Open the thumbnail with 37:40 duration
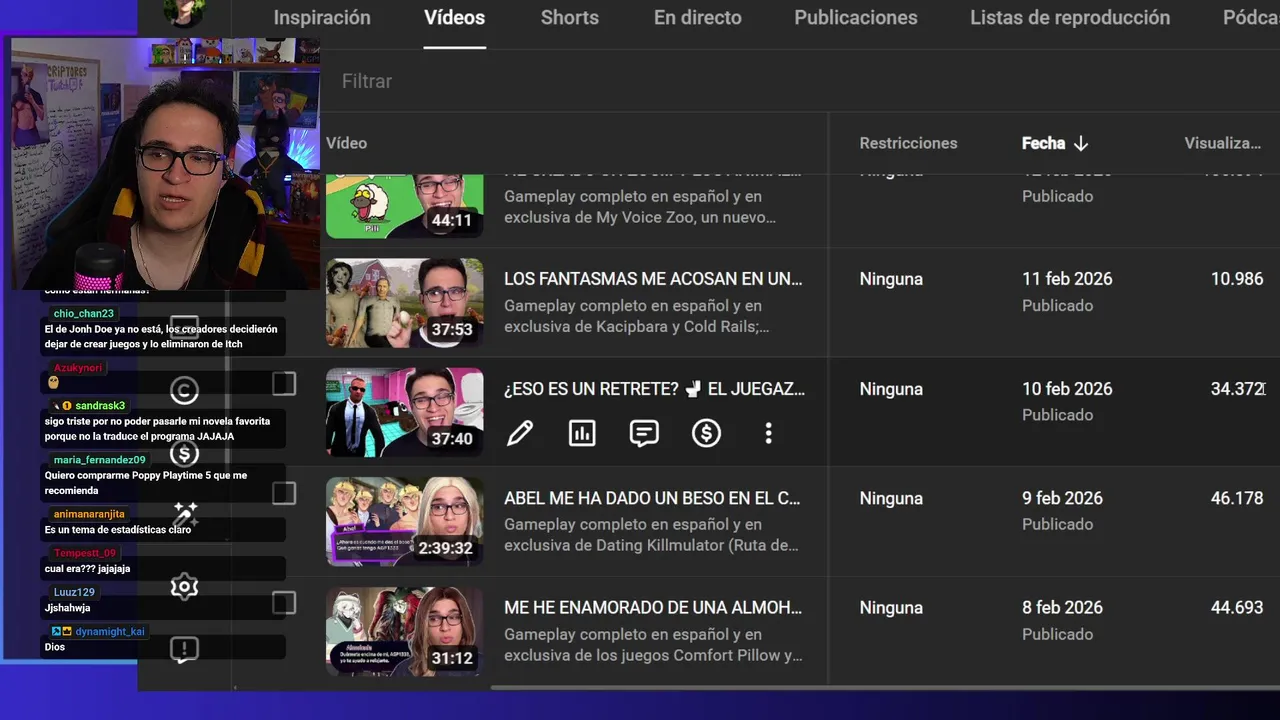Image resolution: width=1280 pixels, height=720 pixels. (404, 412)
